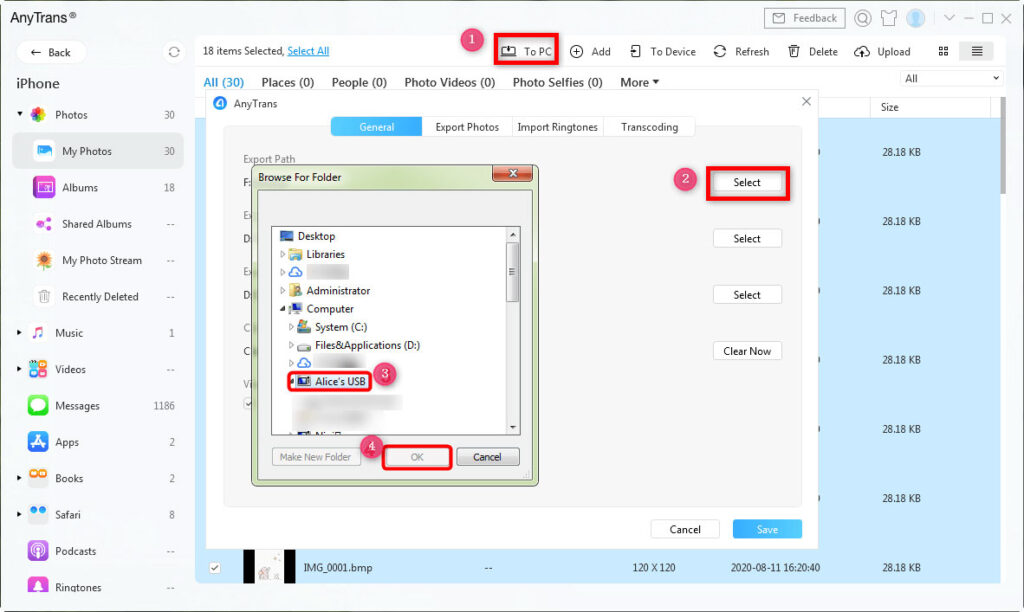
Task: Click the Delete trash icon in toolbar
Action: (x=793, y=51)
